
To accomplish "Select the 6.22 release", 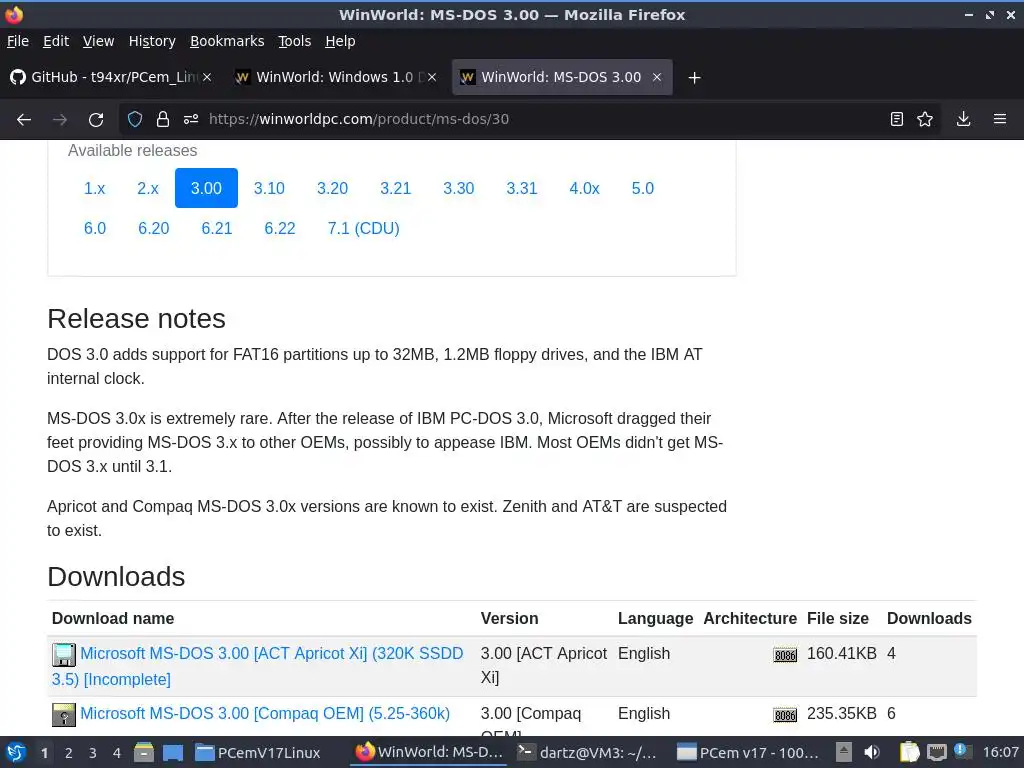I will point(280,228).
